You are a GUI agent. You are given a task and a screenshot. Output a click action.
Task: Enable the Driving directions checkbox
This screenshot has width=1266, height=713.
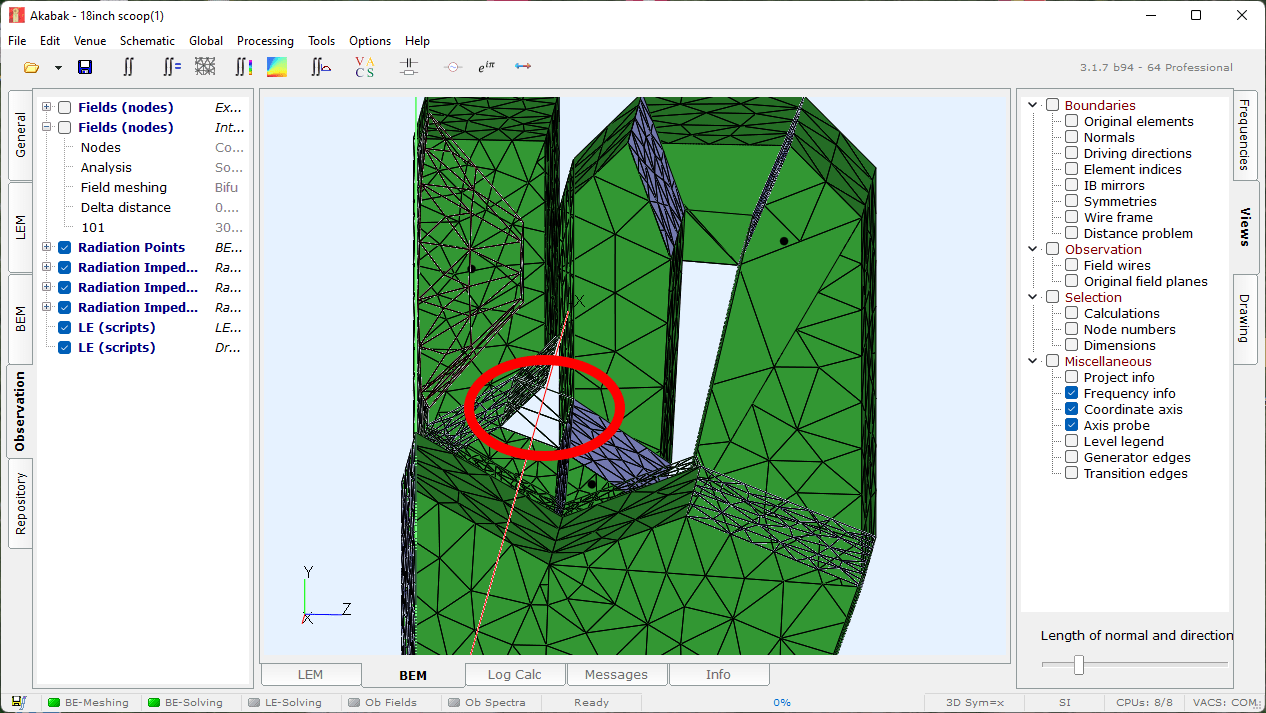tap(1071, 153)
